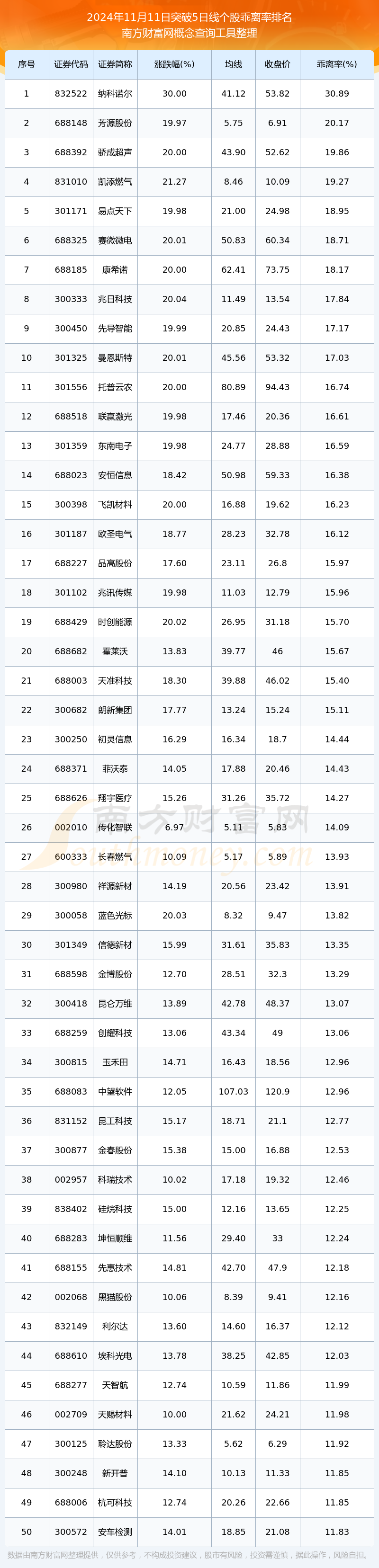
Task: Click stock name 安车检测
Action: point(115,1532)
